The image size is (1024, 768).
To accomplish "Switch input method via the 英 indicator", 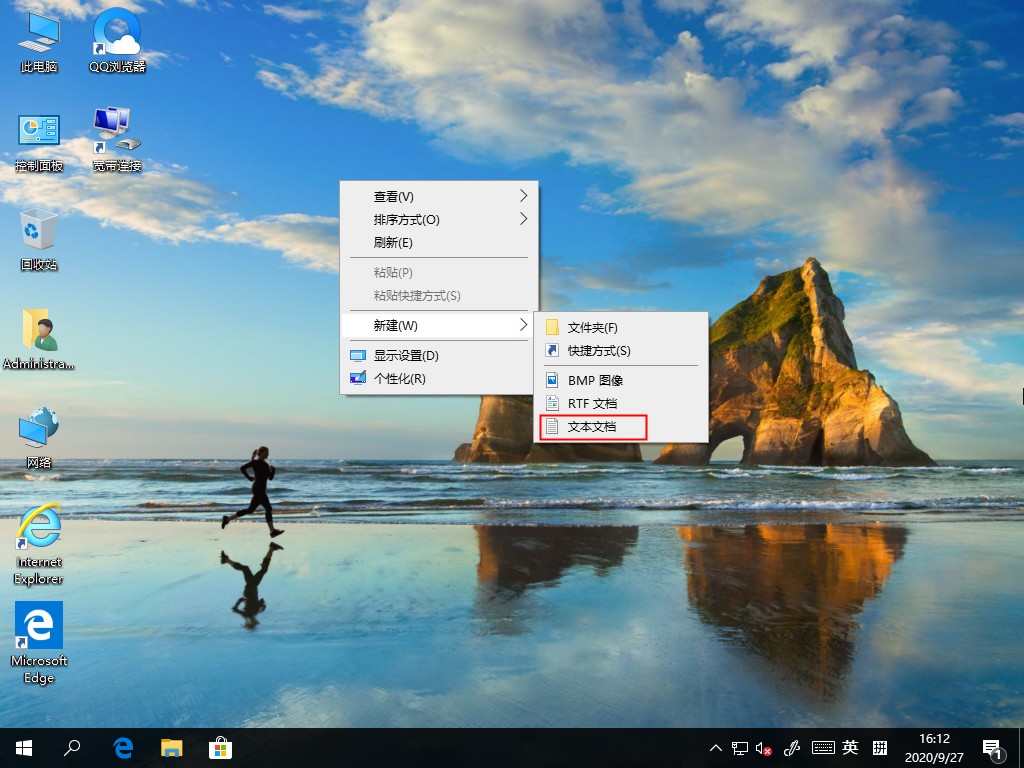I will coord(849,747).
